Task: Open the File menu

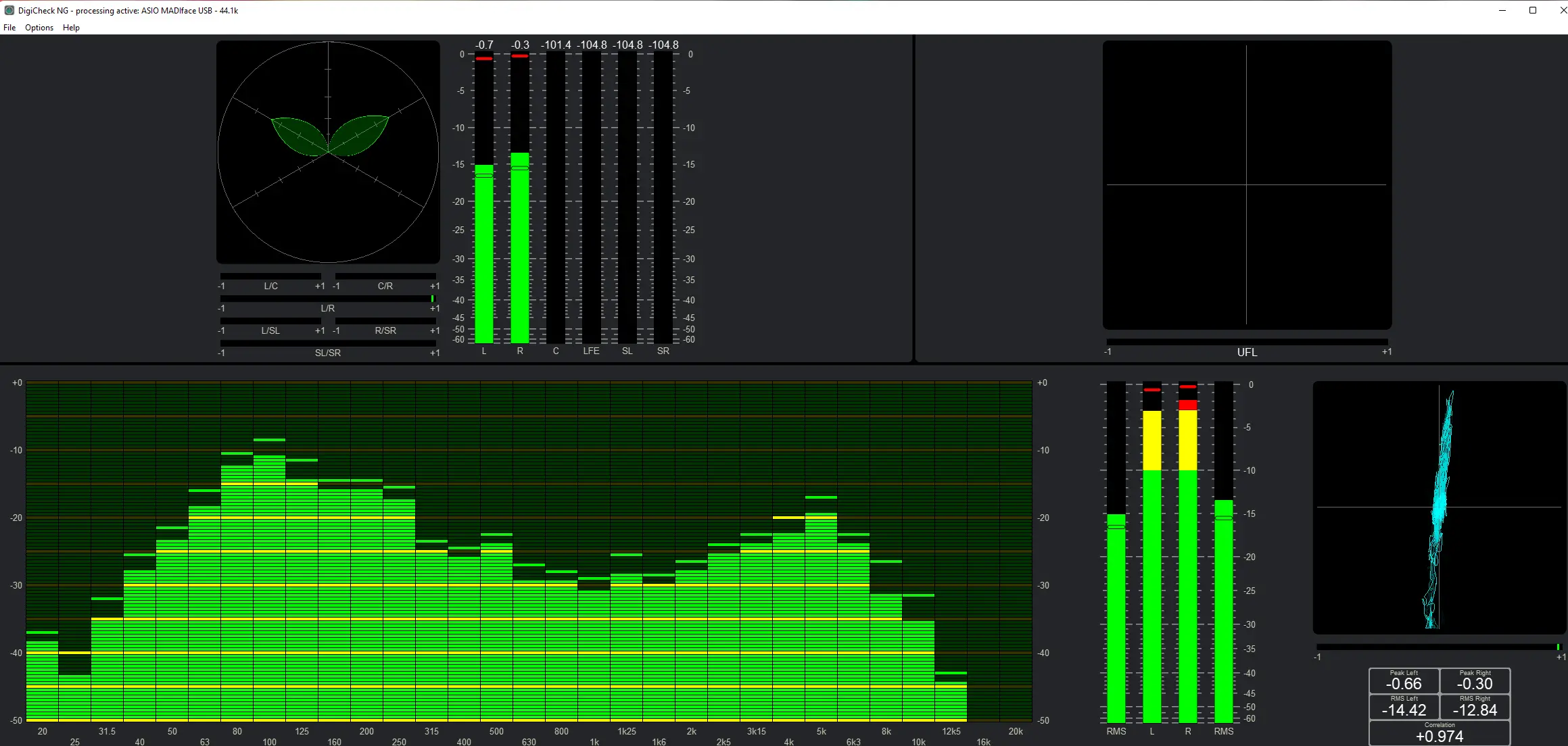Action: pyautogui.click(x=9, y=28)
